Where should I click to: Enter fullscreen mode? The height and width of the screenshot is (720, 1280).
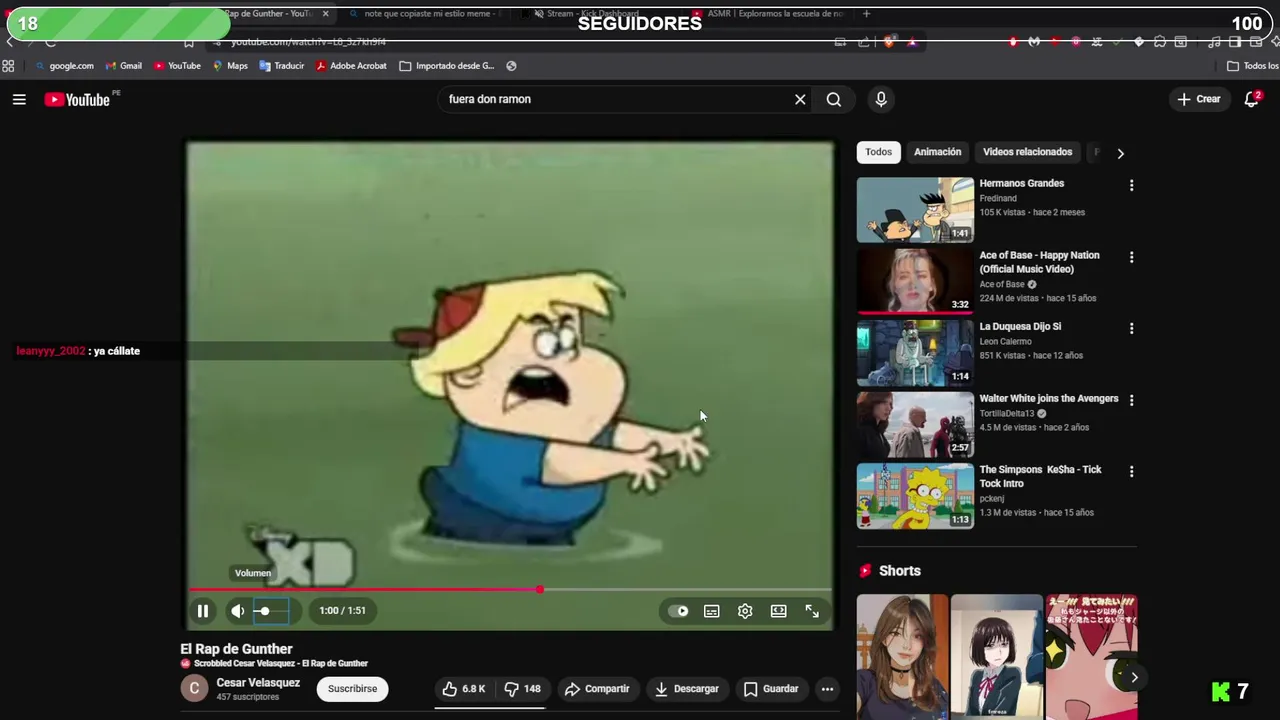click(x=812, y=611)
